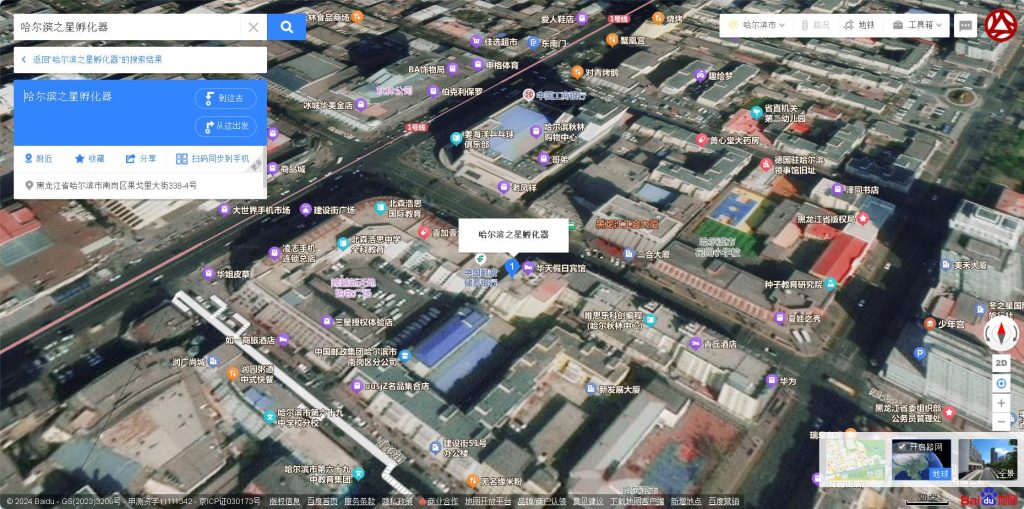Open the 地图开放平台 footer link
This screenshot has height=509, width=1024.
pos(488,501)
